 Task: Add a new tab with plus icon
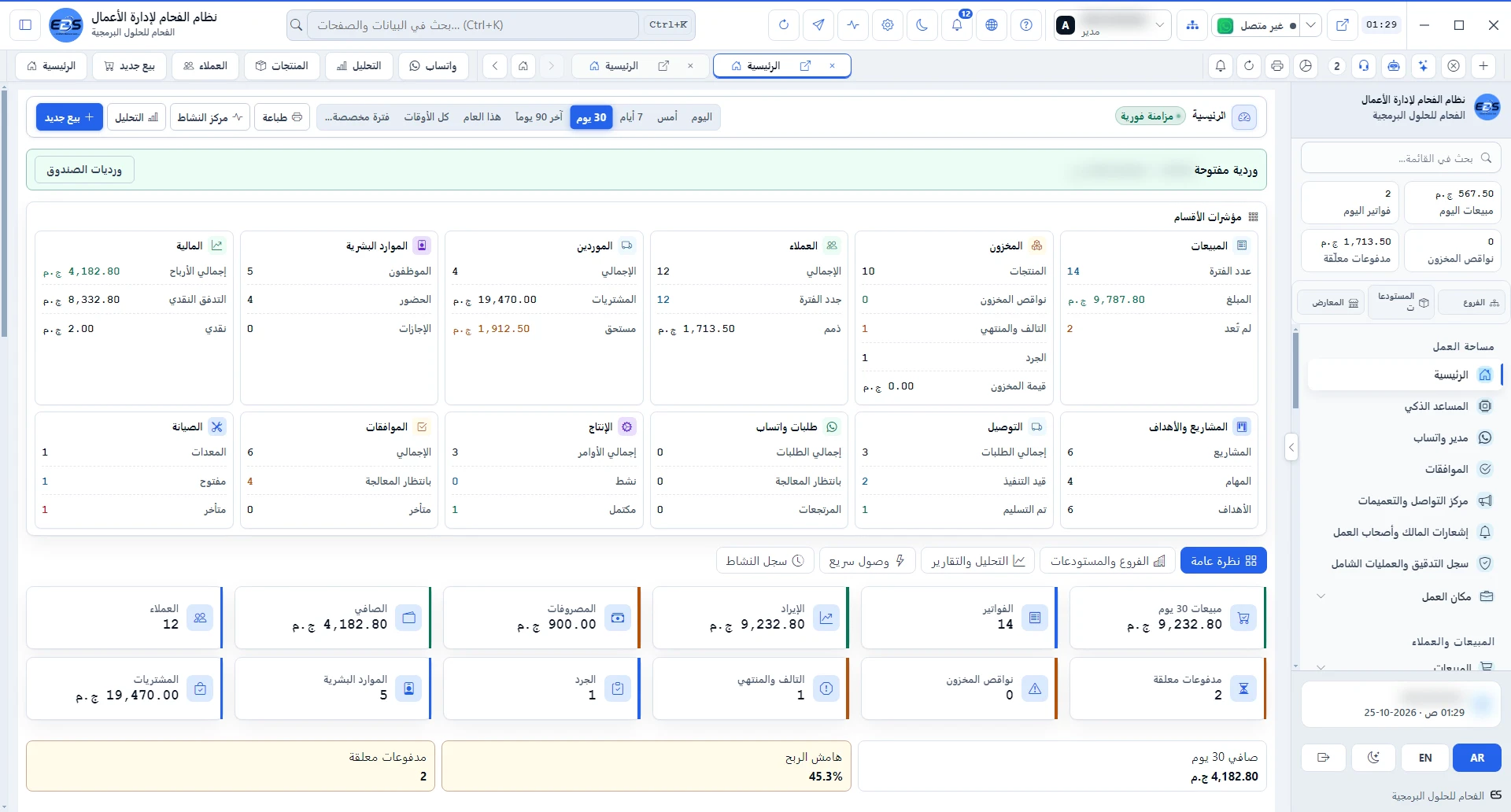[1483, 66]
